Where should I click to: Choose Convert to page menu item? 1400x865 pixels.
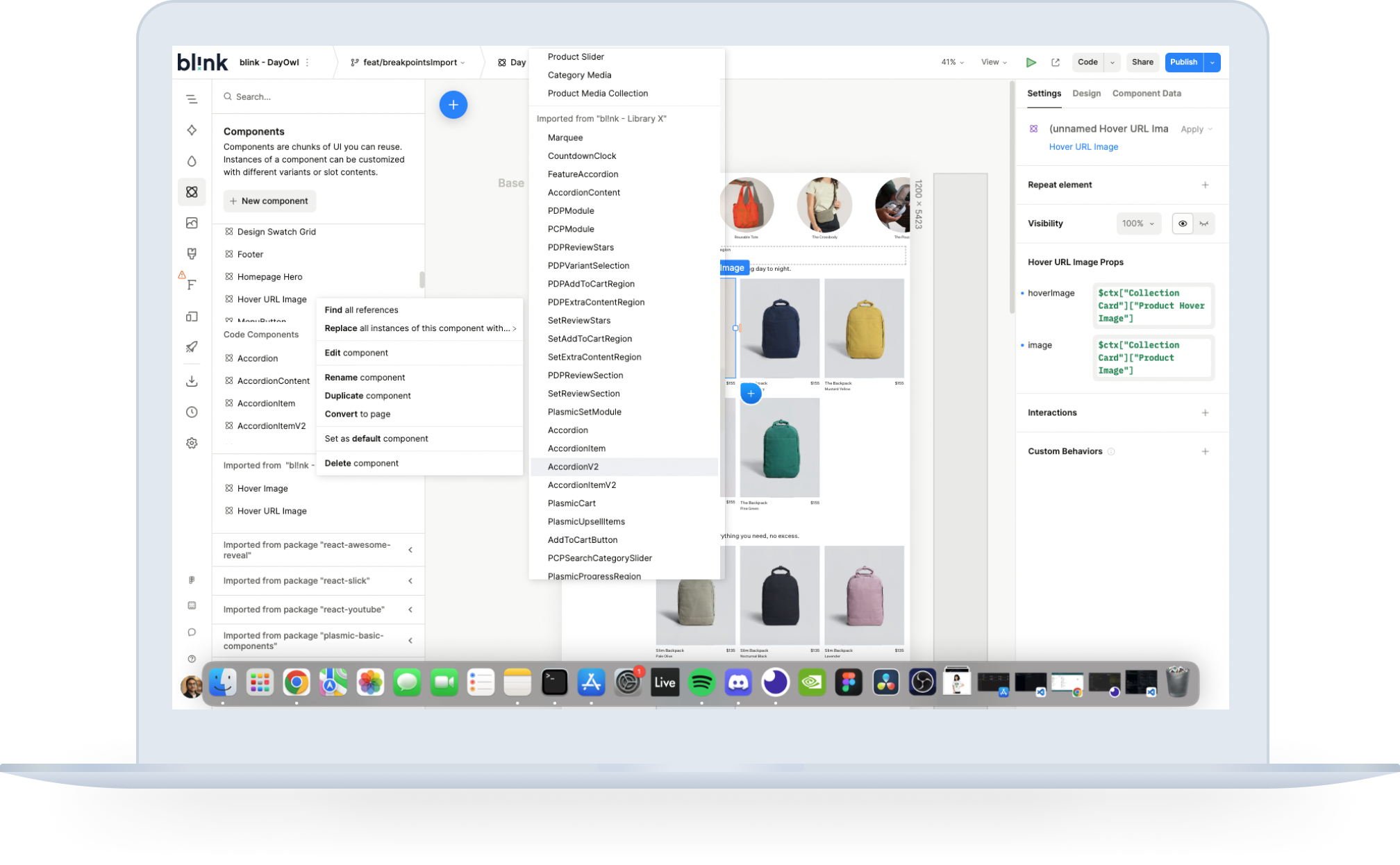click(419, 414)
